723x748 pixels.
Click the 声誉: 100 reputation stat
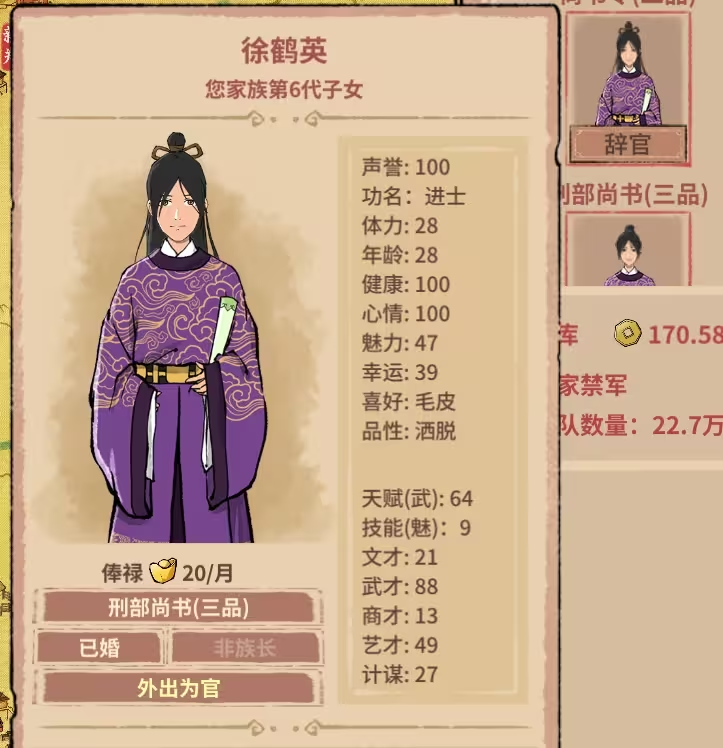point(406,167)
